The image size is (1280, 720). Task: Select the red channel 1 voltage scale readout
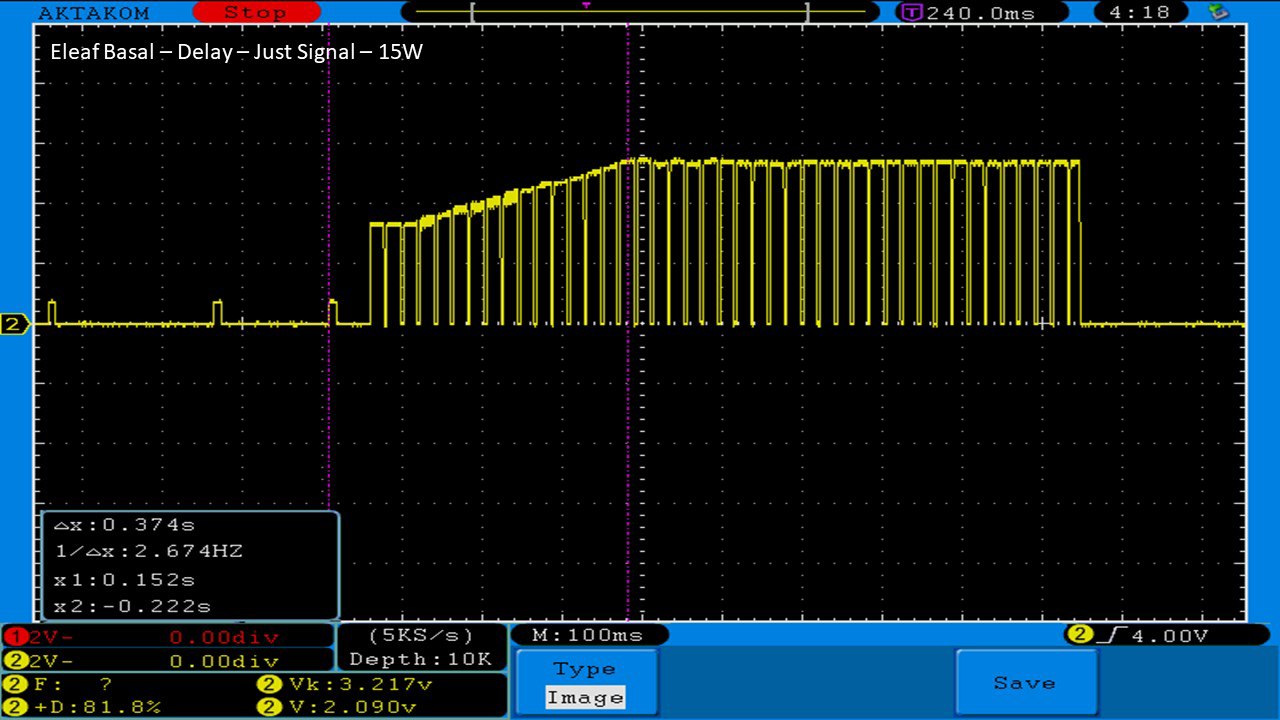tap(167, 637)
